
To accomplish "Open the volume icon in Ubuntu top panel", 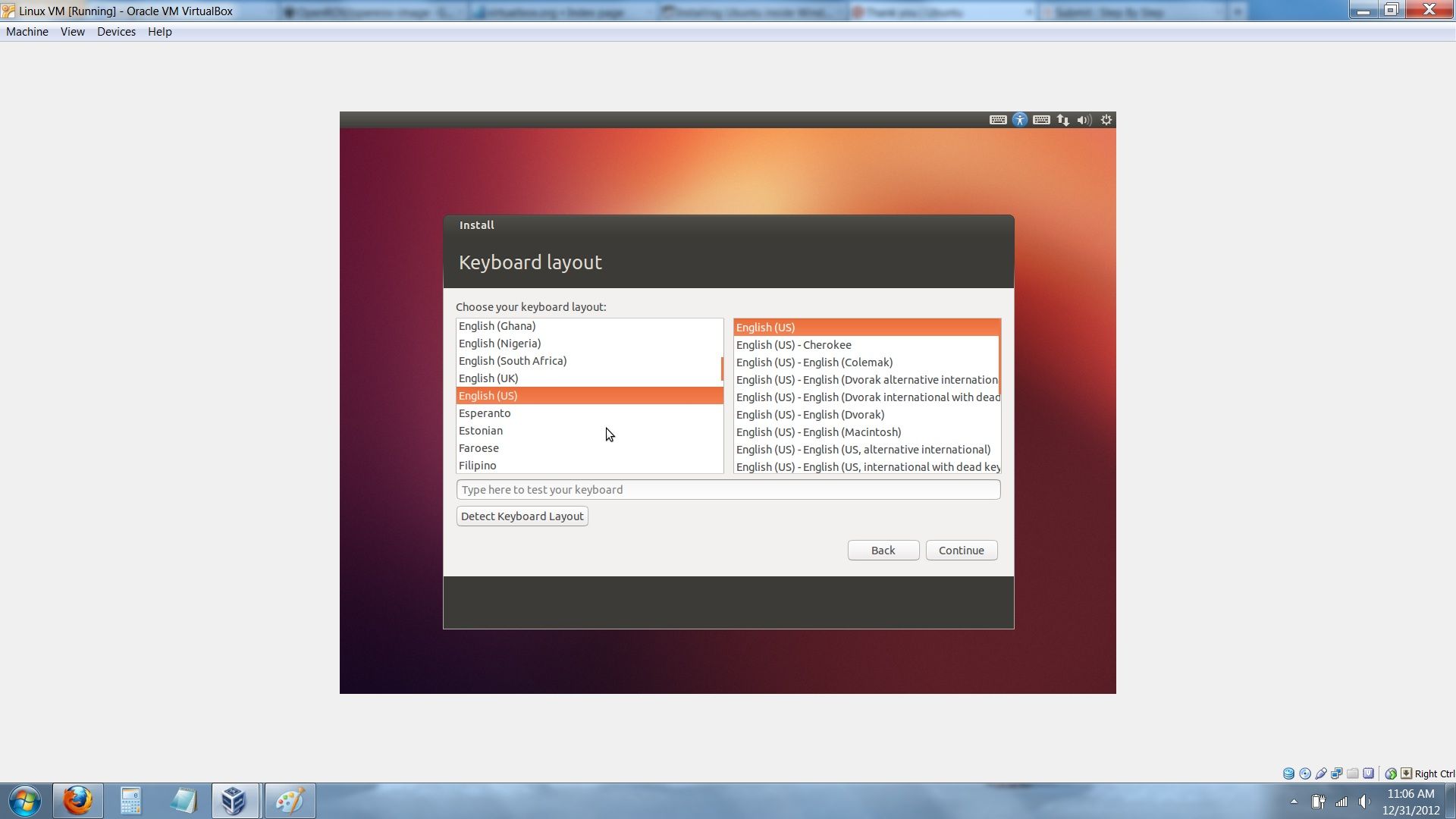I will 1084,120.
